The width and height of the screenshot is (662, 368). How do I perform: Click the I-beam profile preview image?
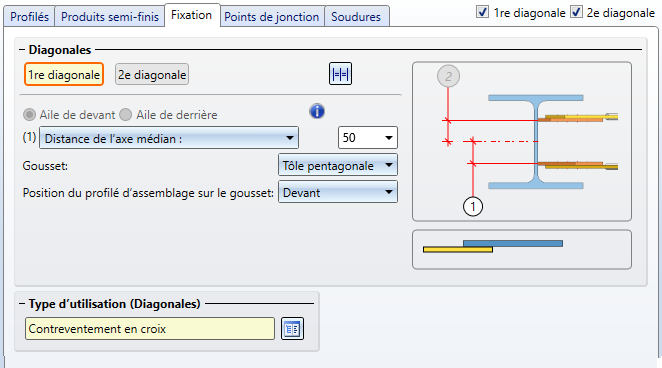pyautogui.click(x=522, y=141)
